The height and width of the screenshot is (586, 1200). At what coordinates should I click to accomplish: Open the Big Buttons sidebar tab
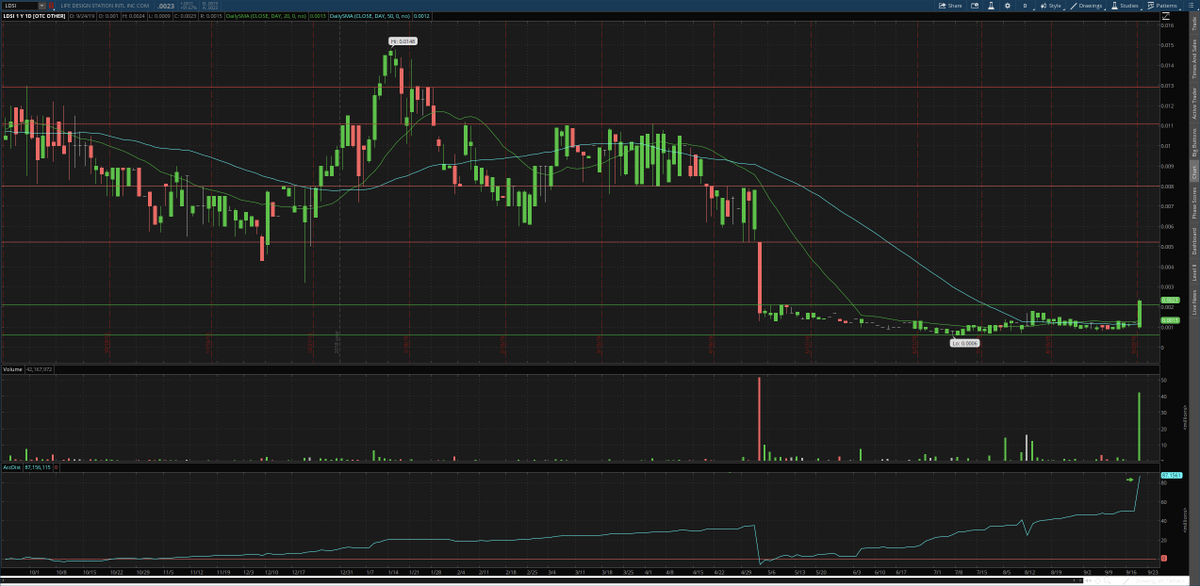coord(1194,144)
